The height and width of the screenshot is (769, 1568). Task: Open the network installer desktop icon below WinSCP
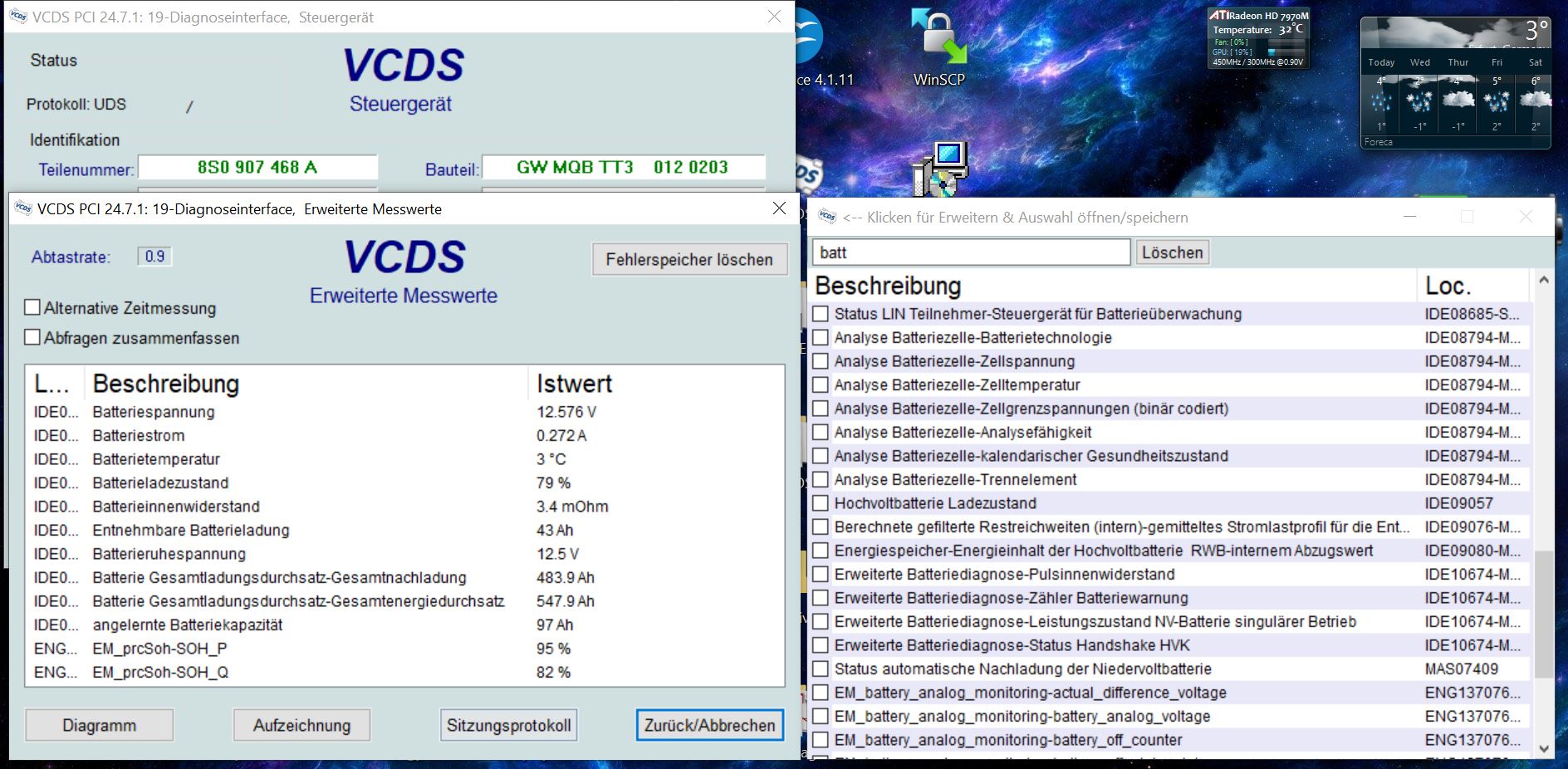click(x=940, y=170)
